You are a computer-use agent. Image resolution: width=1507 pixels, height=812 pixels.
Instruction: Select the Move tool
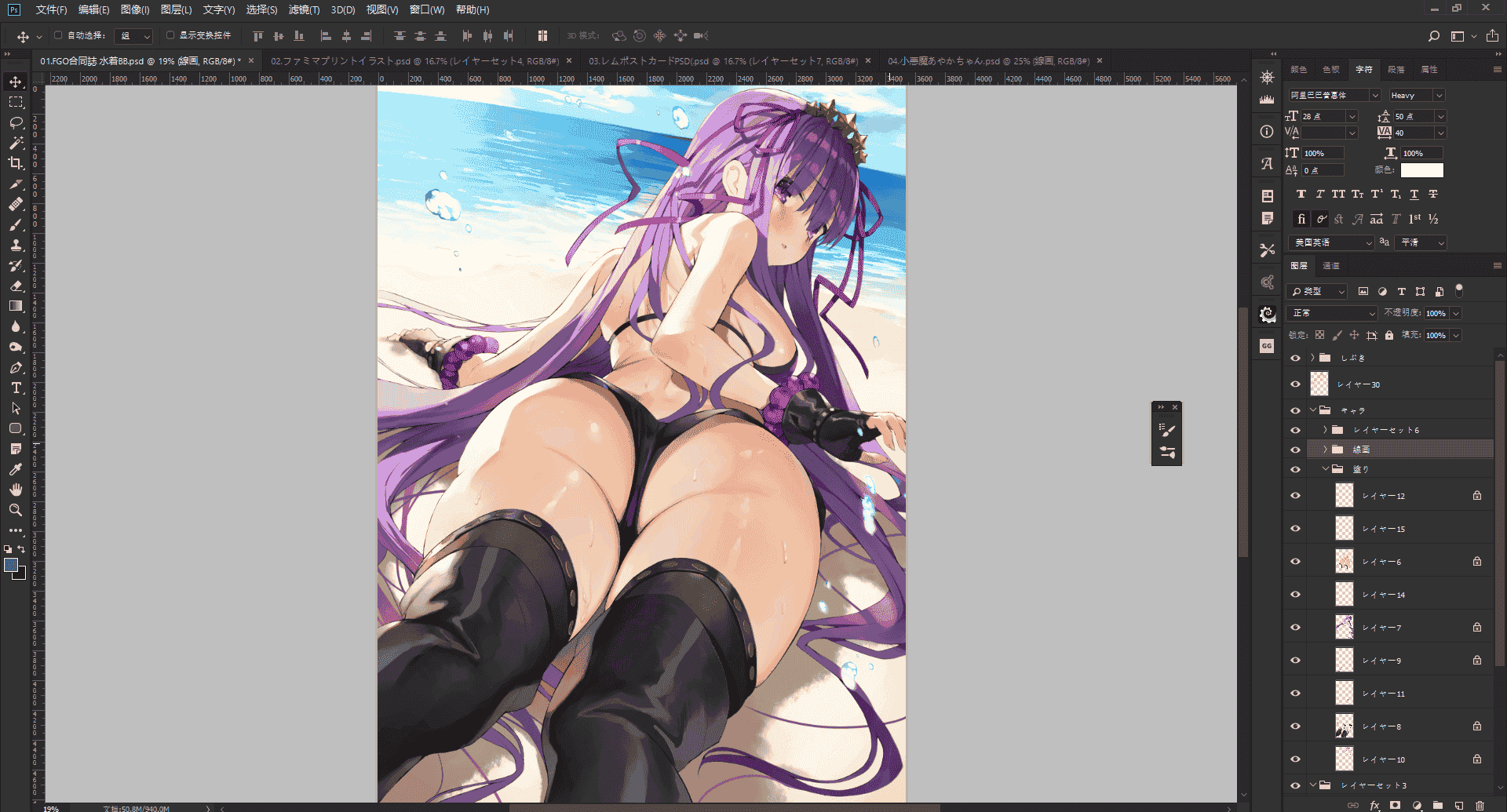(16, 82)
